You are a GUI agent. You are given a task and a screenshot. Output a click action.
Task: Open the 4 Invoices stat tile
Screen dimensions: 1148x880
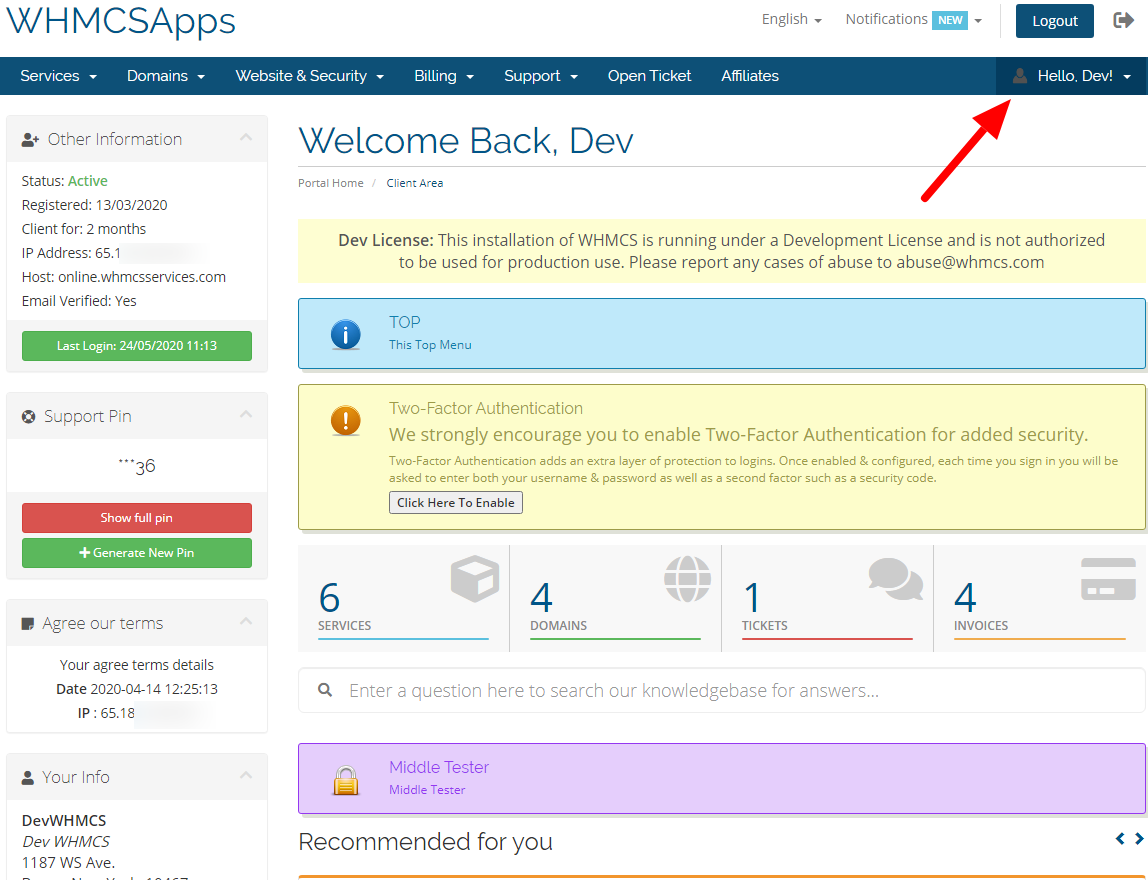pos(1040,598)
